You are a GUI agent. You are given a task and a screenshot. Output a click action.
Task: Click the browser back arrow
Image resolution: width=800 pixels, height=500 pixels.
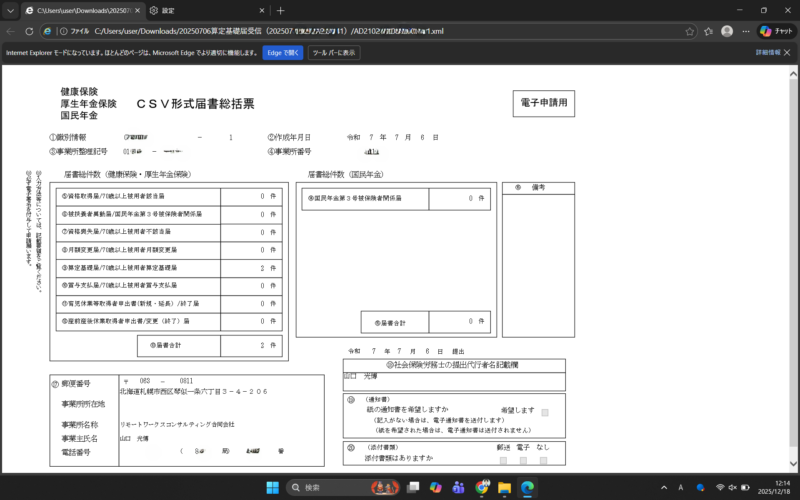click(11, 31)
